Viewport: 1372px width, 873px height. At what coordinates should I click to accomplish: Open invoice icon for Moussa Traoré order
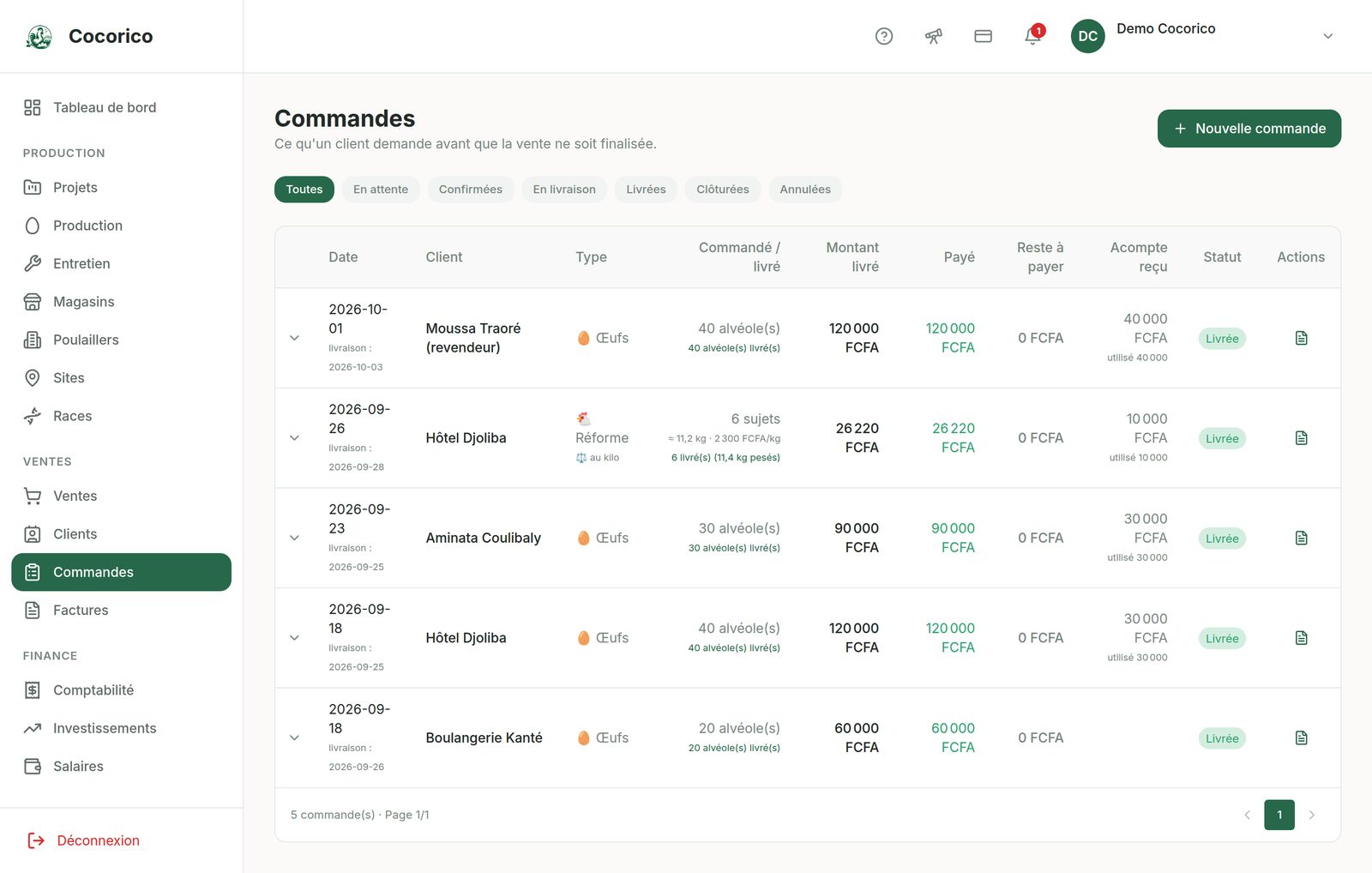click(x=1301, y=338)
